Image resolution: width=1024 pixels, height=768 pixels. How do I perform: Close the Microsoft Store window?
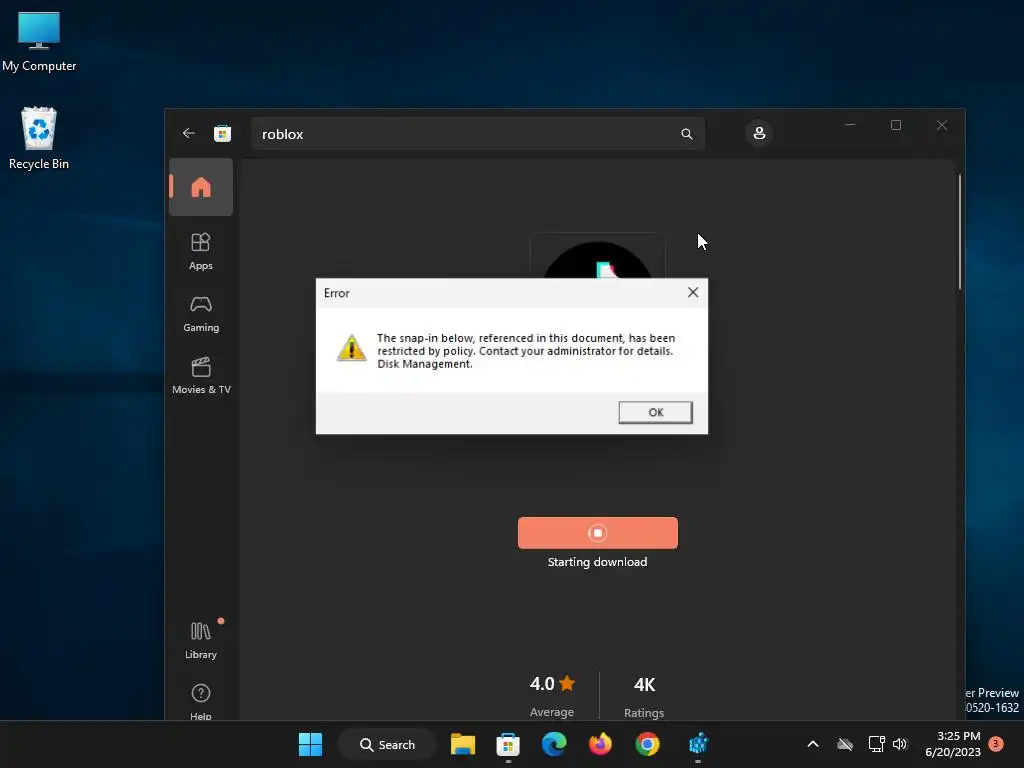(x=942, y=125)
